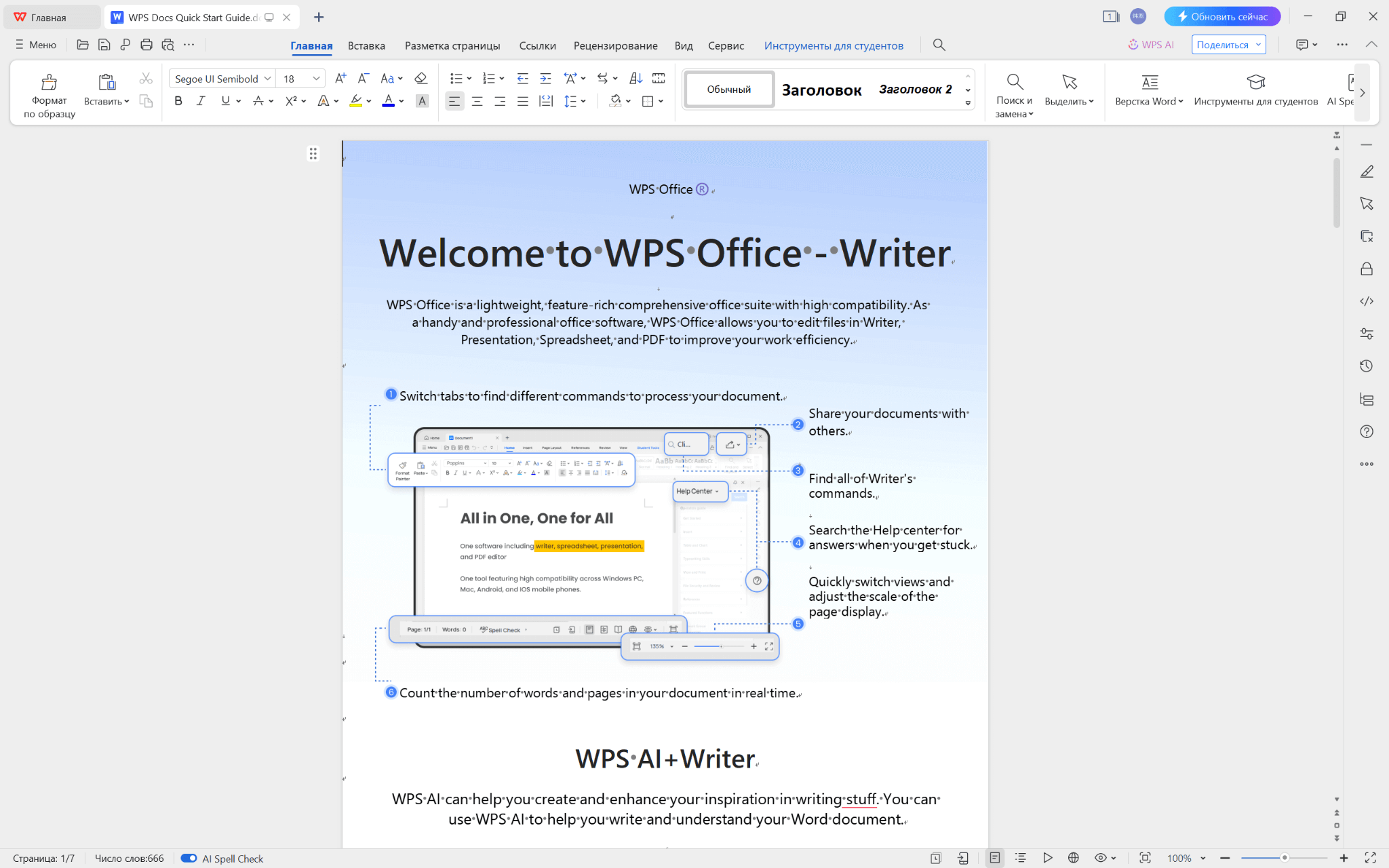Click the Clear Formatting eraser icon
The height and width of the screenshot is (868, 1389).
tap(420, 79)
